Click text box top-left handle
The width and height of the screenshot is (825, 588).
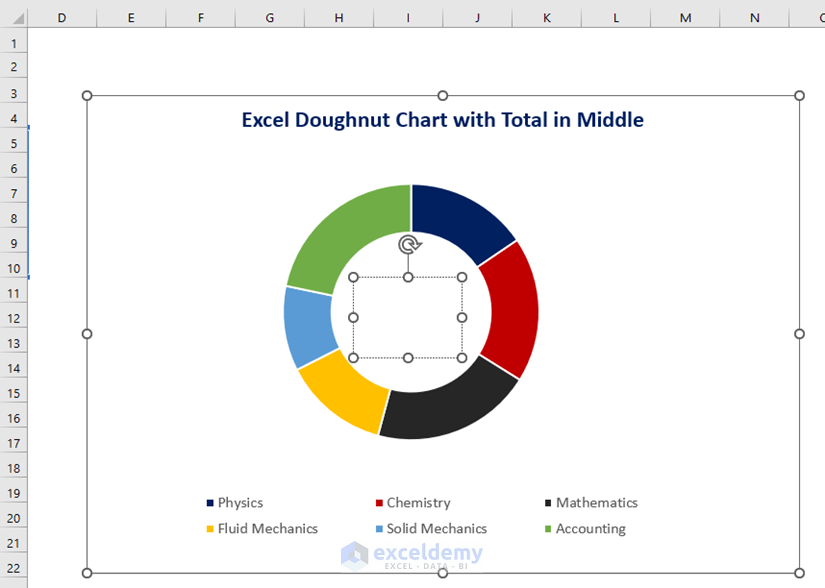click(354, 277)
